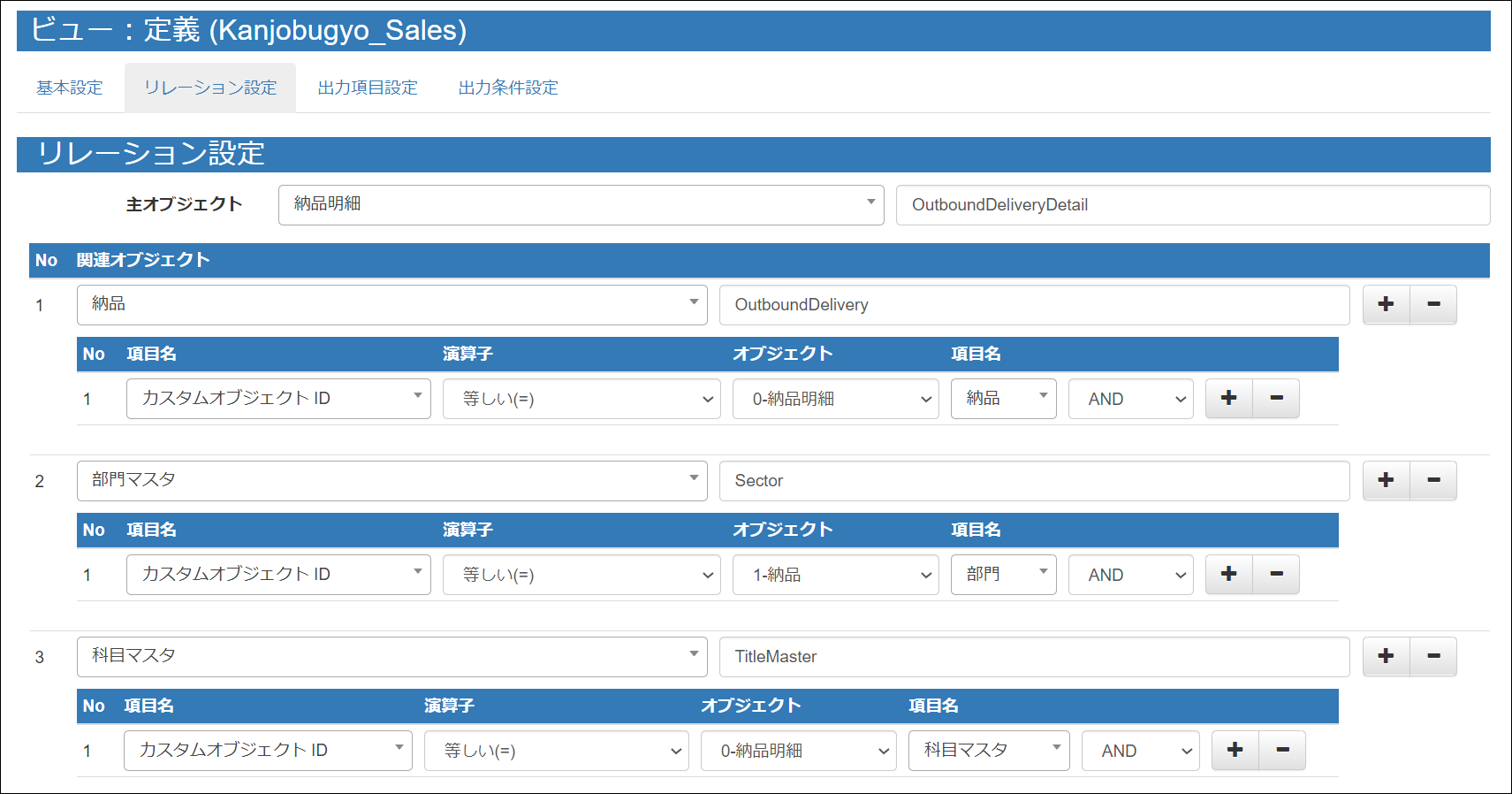Add condition row under 納品 relation
The height and width of the screenshot is (794, 1512).
tap(1228, 398)
